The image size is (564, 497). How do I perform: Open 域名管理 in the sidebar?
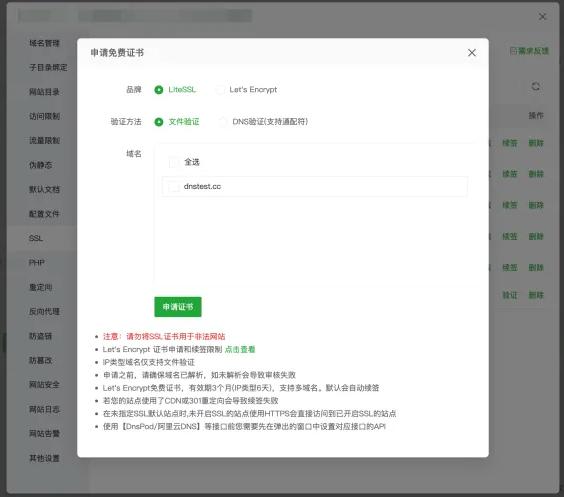pyautogui.click(x=44, y=43)
